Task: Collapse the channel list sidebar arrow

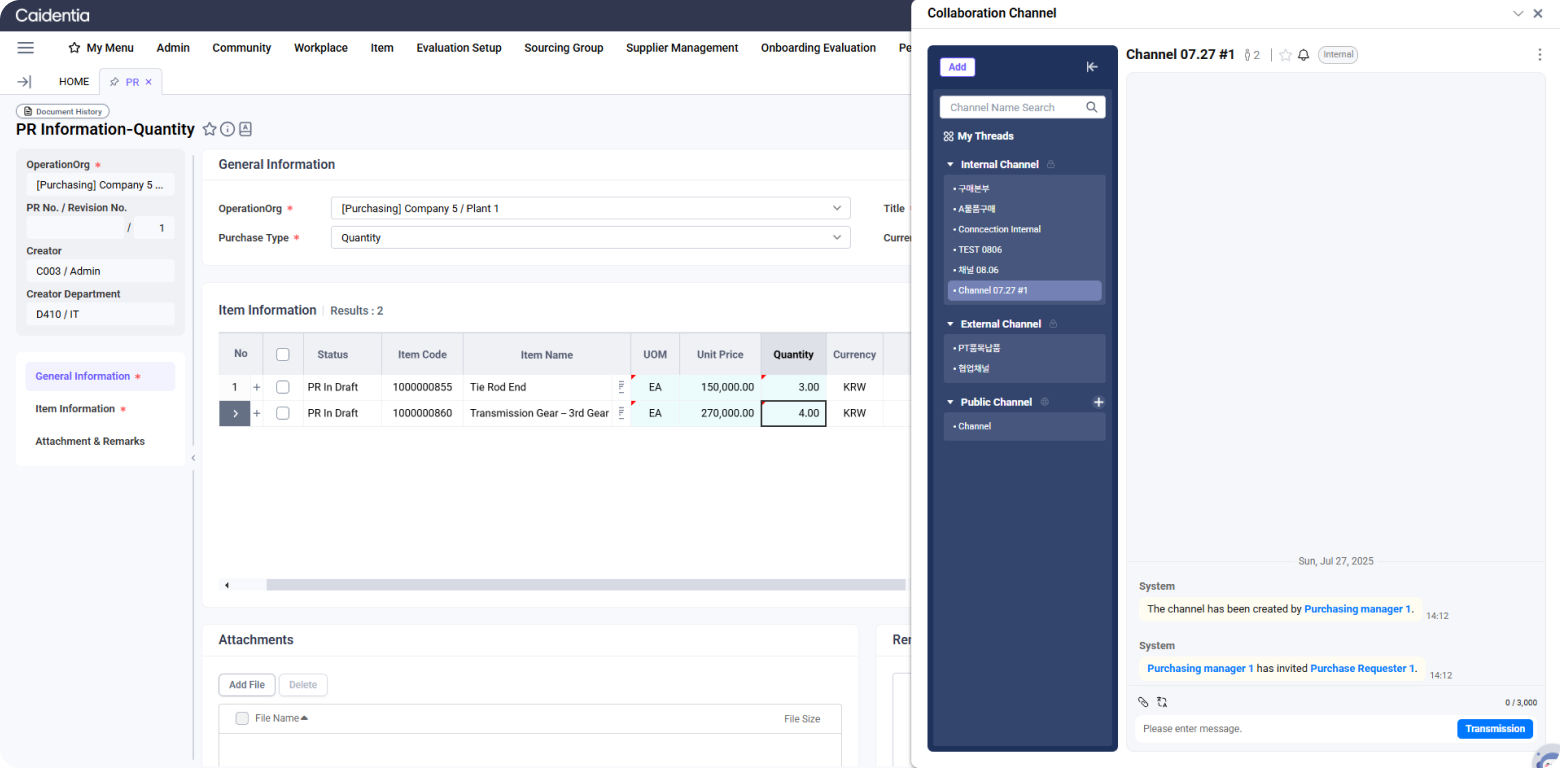Action: [x=1092, y=67]
